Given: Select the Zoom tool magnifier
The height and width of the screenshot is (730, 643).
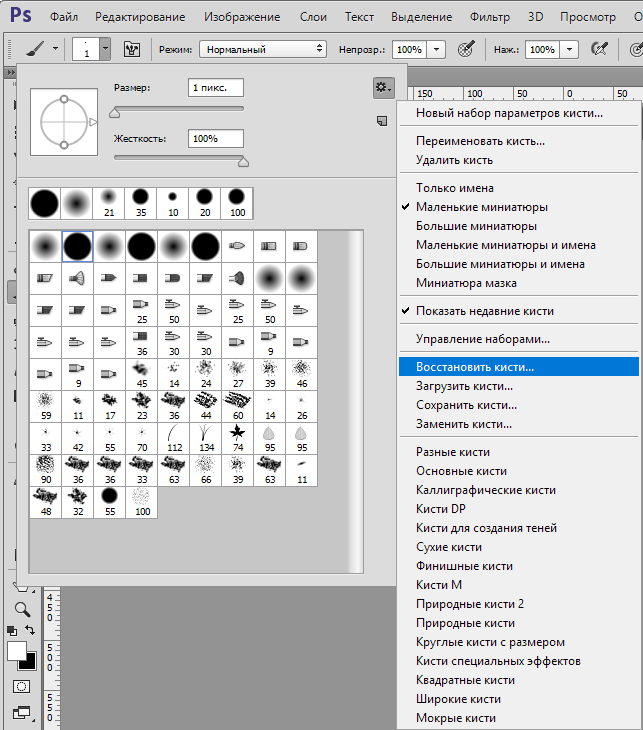Looking at the screenshot, I should (21, 608).
